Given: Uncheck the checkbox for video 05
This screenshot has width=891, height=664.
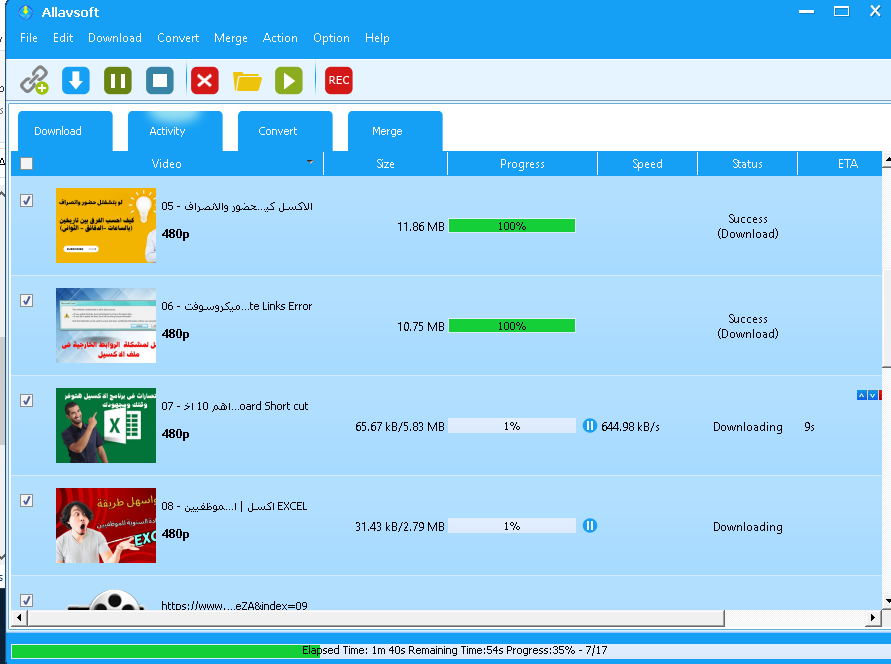Looking at the screenshot, I should coord(27,201).
